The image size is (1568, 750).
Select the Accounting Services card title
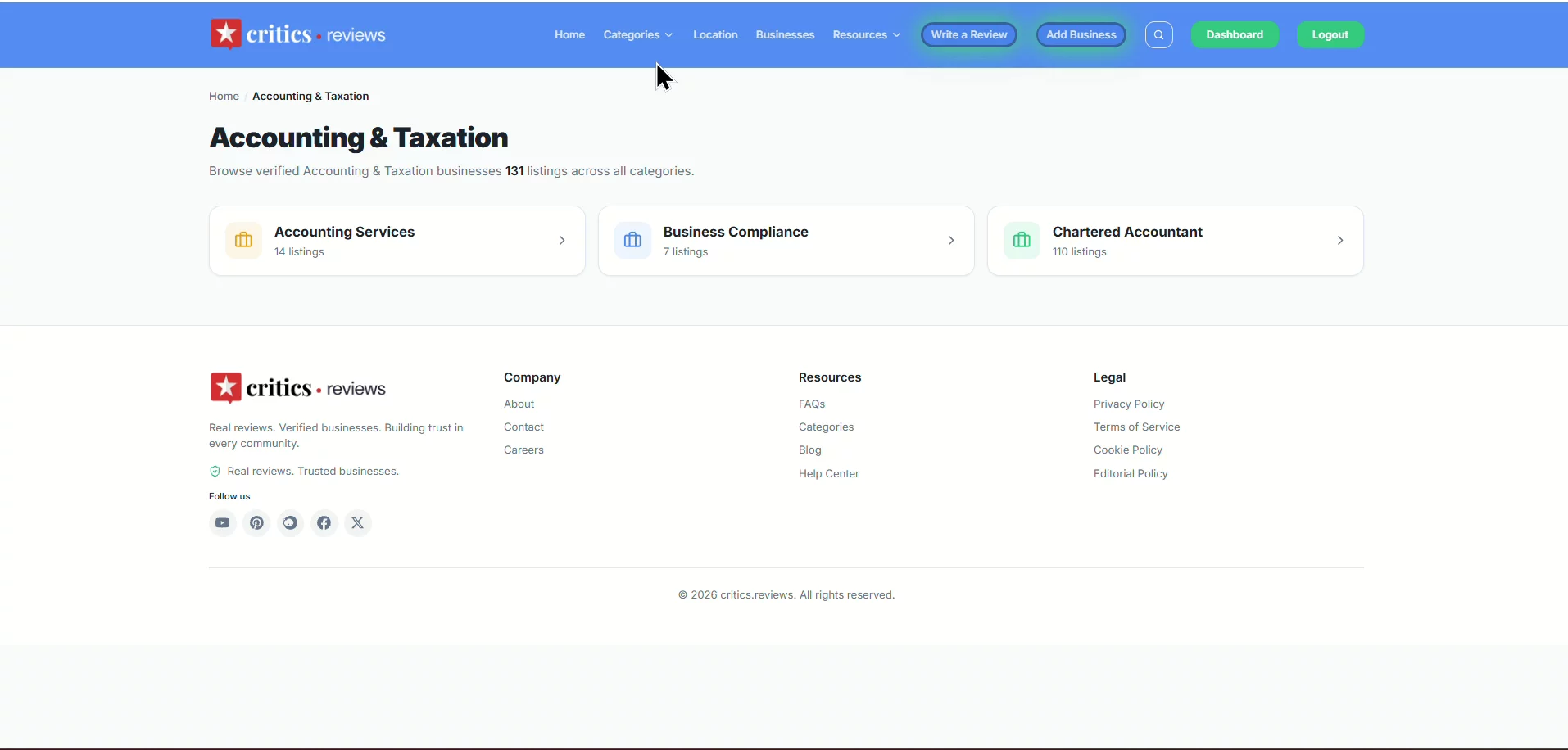click(x=345, y=233)
